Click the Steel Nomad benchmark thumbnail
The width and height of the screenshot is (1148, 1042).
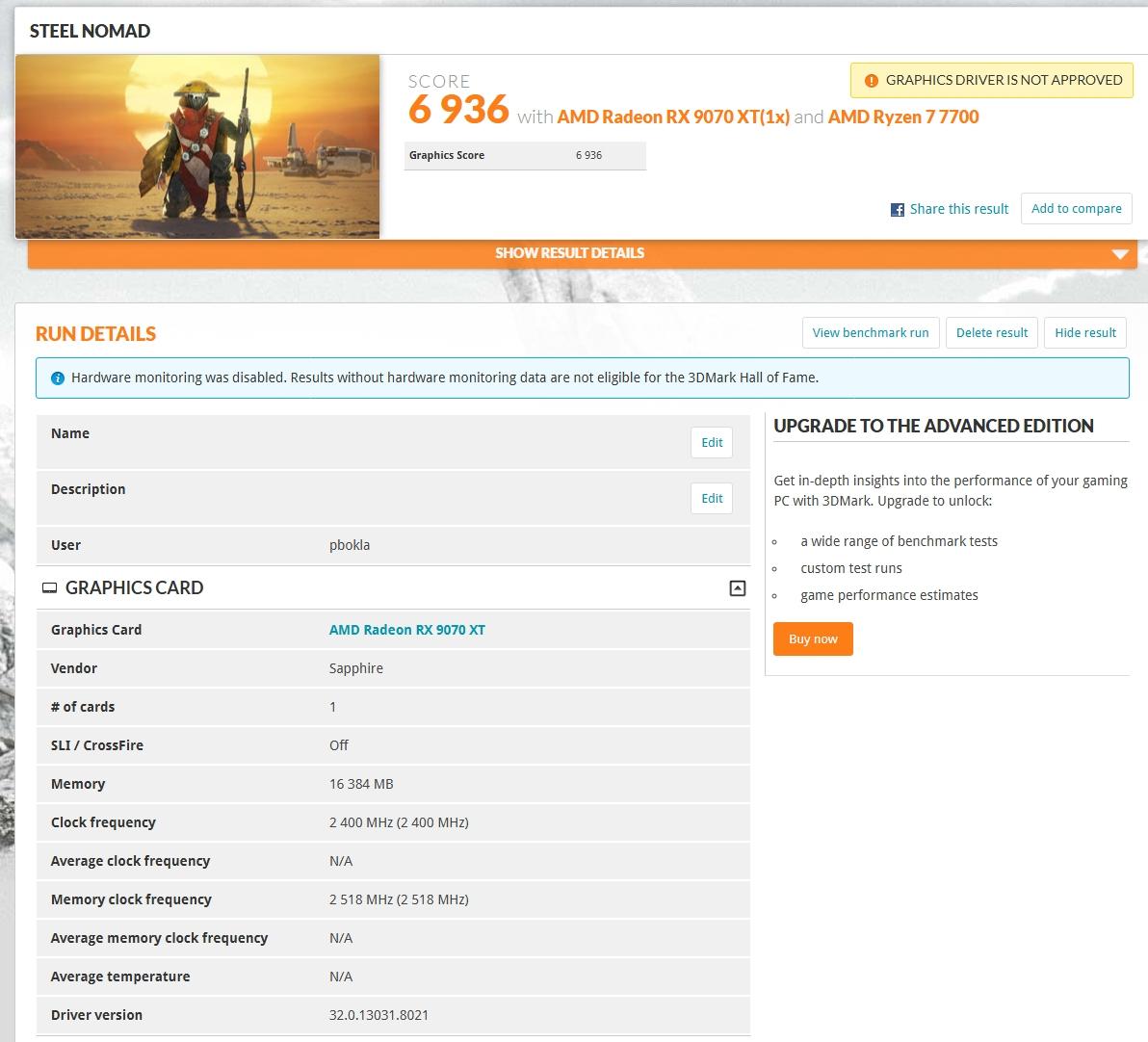coord(197,146)
